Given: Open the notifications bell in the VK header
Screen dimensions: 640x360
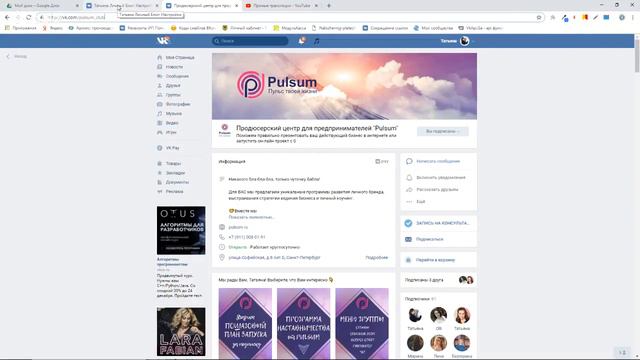Looking at the screenshot, I should point(302,40).
